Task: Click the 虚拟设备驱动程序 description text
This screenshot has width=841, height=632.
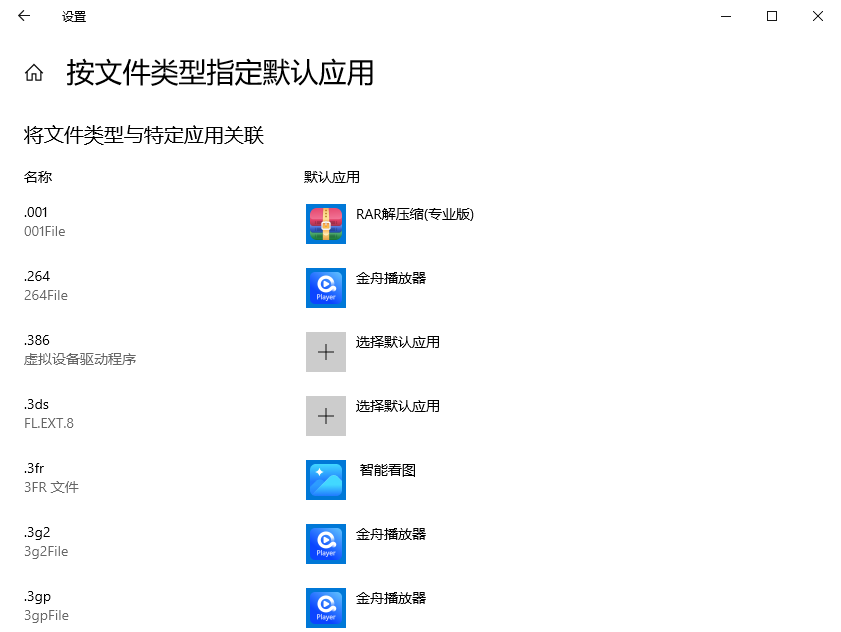Action: click(80, 359)
